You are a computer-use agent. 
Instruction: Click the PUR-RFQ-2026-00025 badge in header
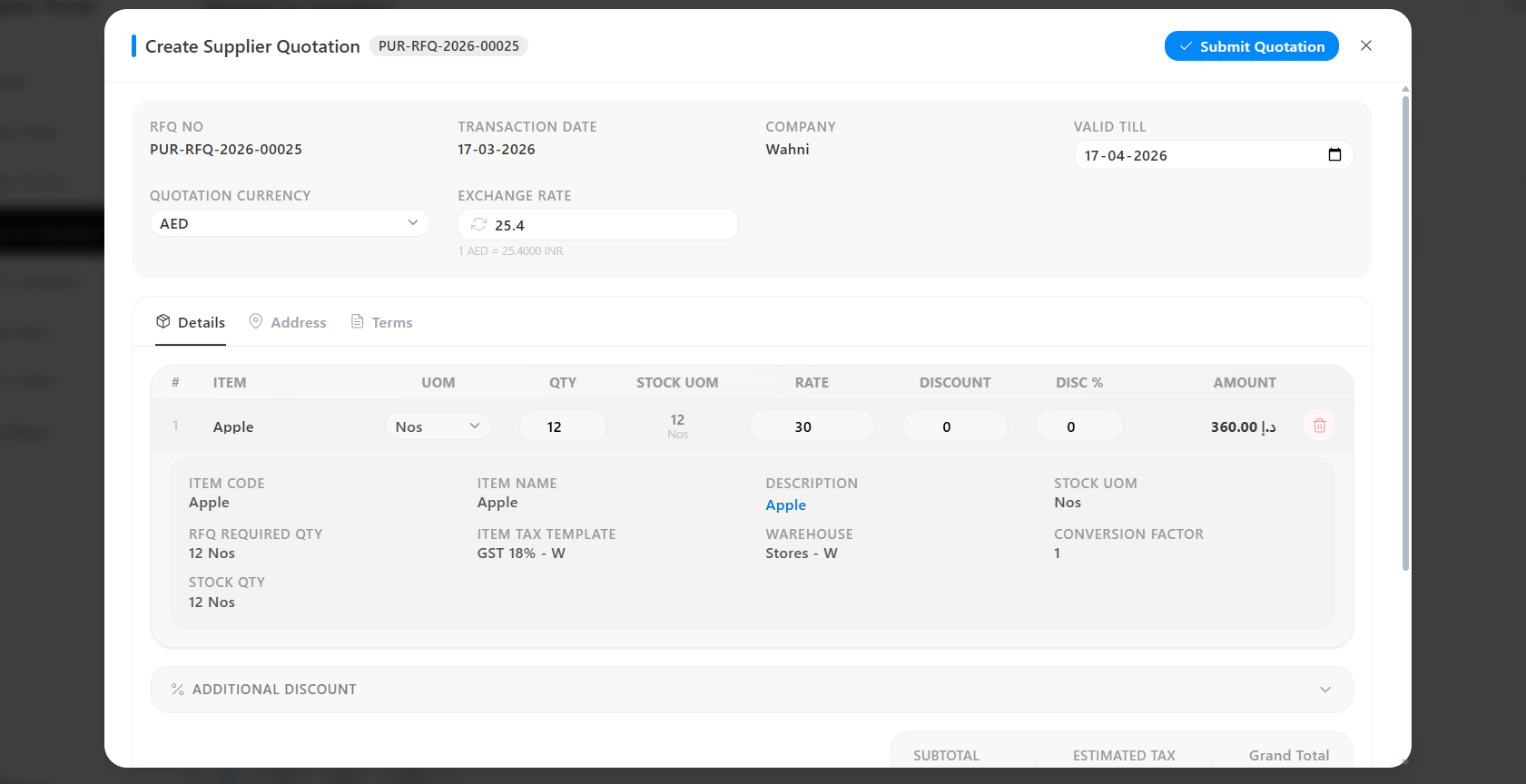[448, 46]
